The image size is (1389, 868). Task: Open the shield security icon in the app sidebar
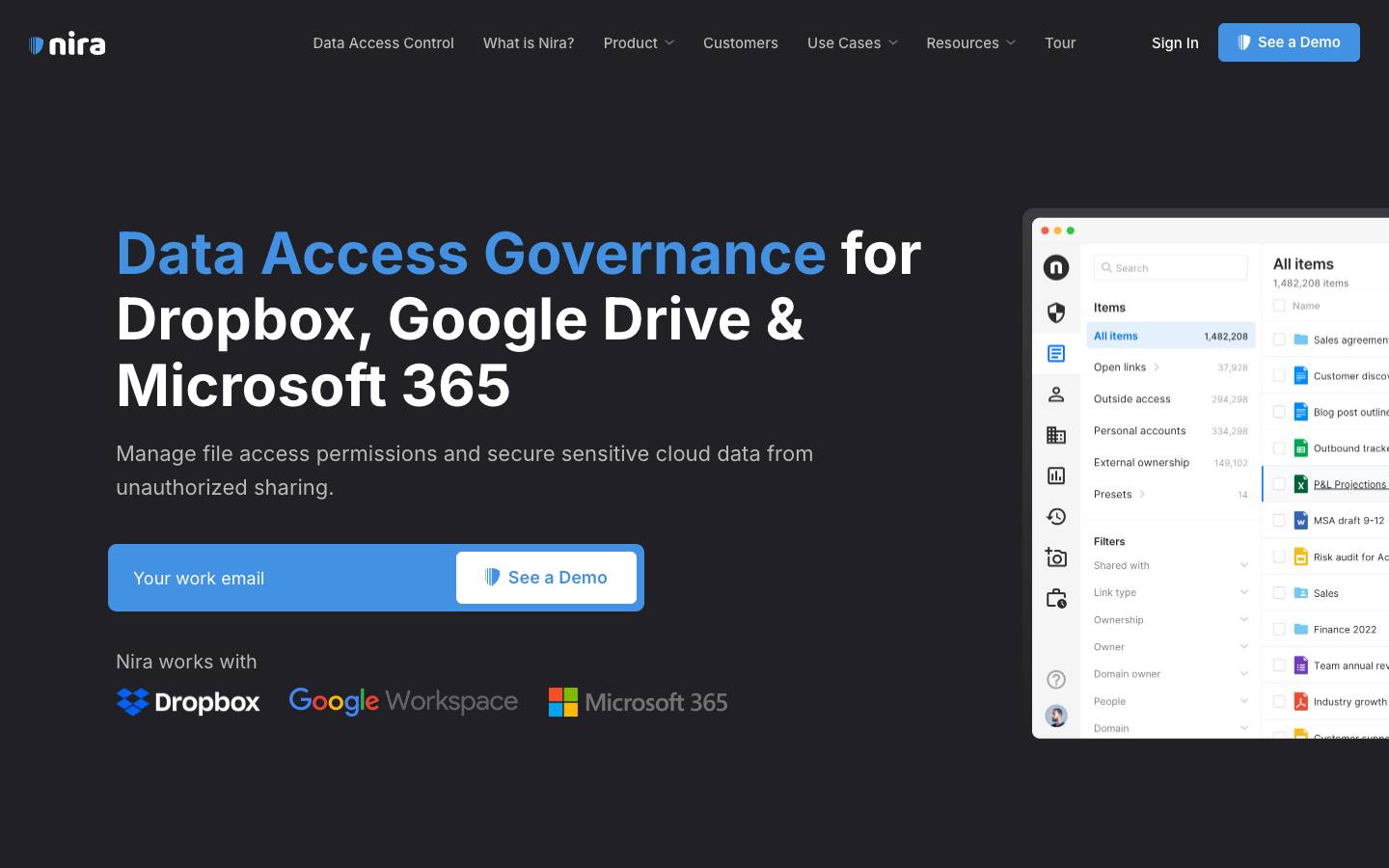click(1056, 312)
